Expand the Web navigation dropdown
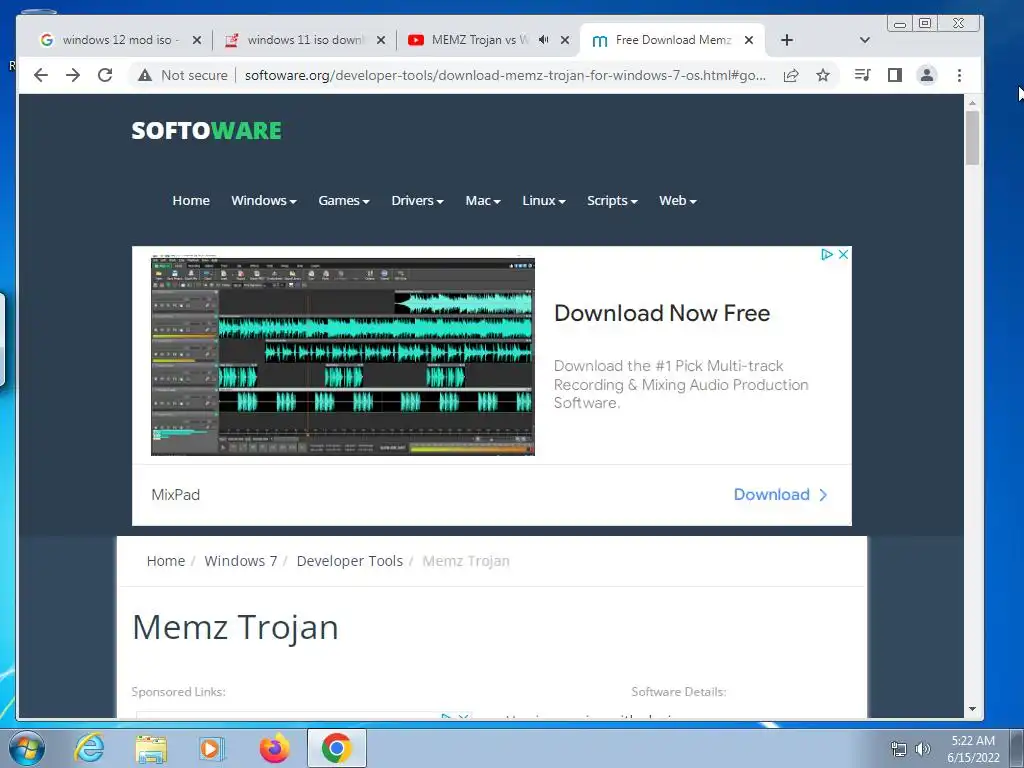1024x768 pixels. coord(678,200)
